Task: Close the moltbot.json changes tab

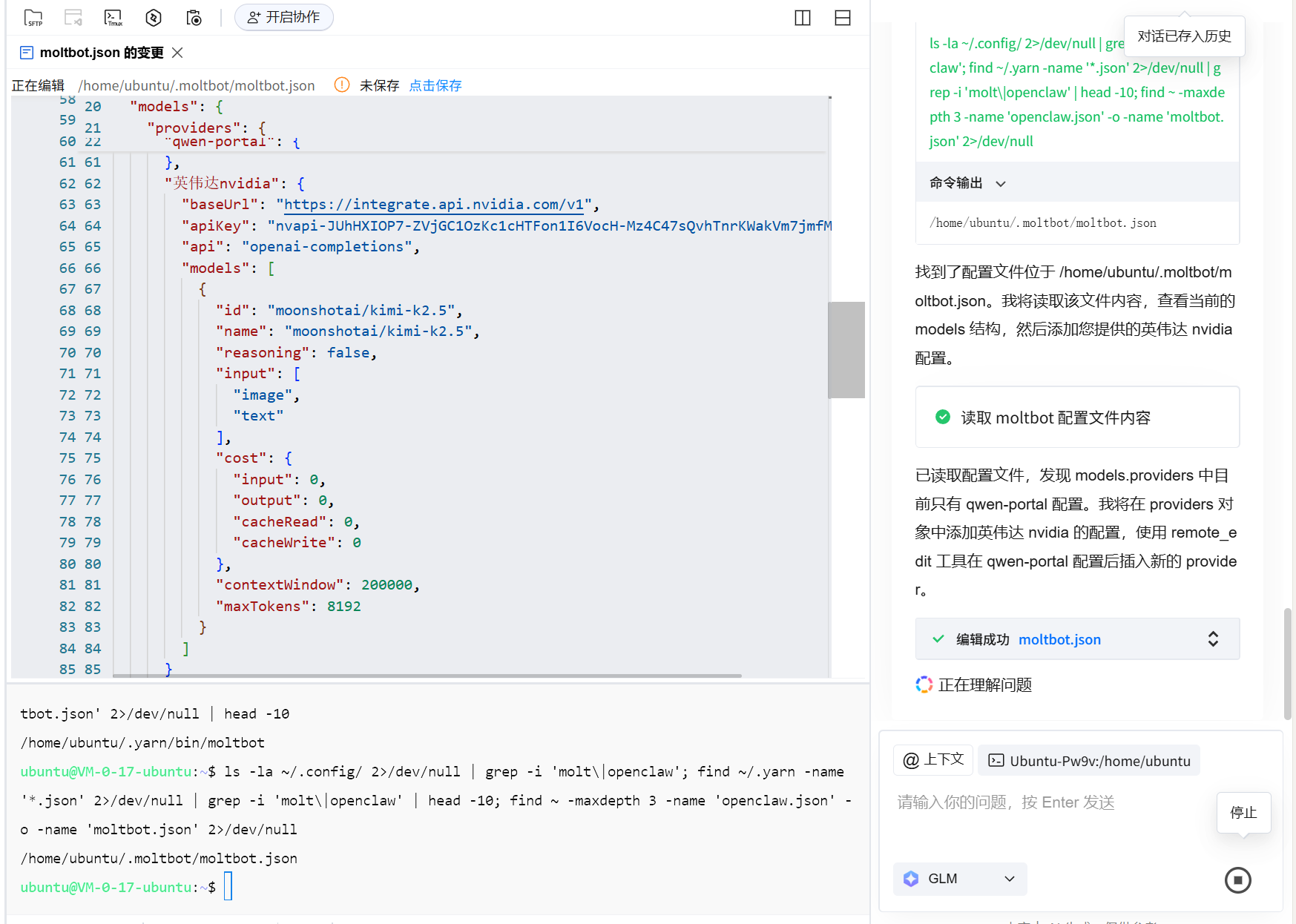Action: (177, 53)
